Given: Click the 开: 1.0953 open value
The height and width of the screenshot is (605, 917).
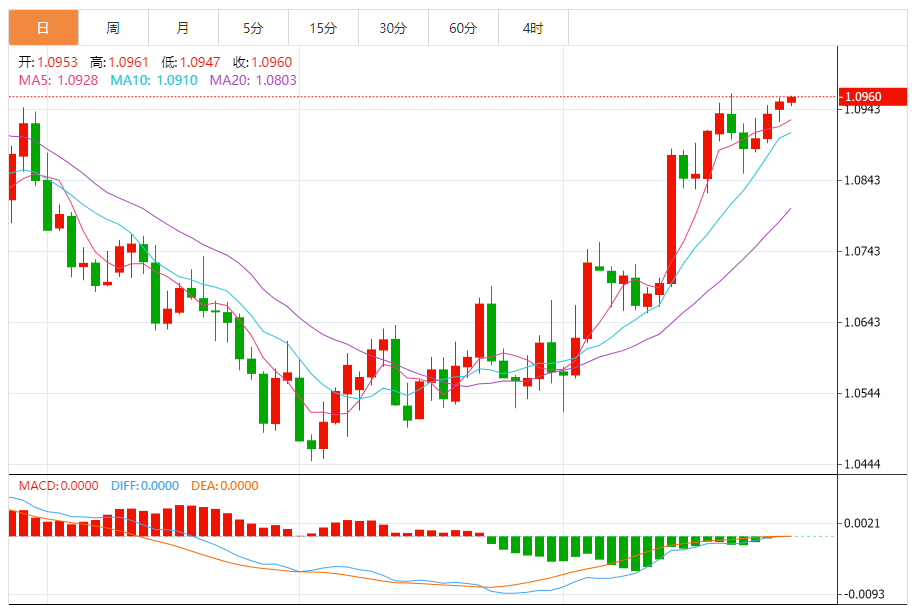Looking at the screenshot, I should click(x=48, y=62).
